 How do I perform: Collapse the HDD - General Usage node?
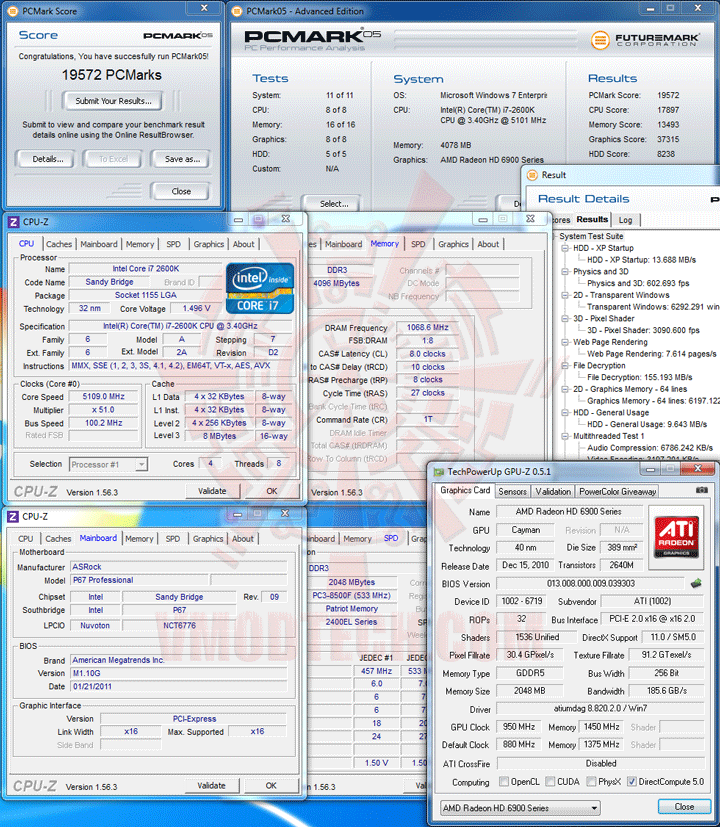tap(565, 413)
